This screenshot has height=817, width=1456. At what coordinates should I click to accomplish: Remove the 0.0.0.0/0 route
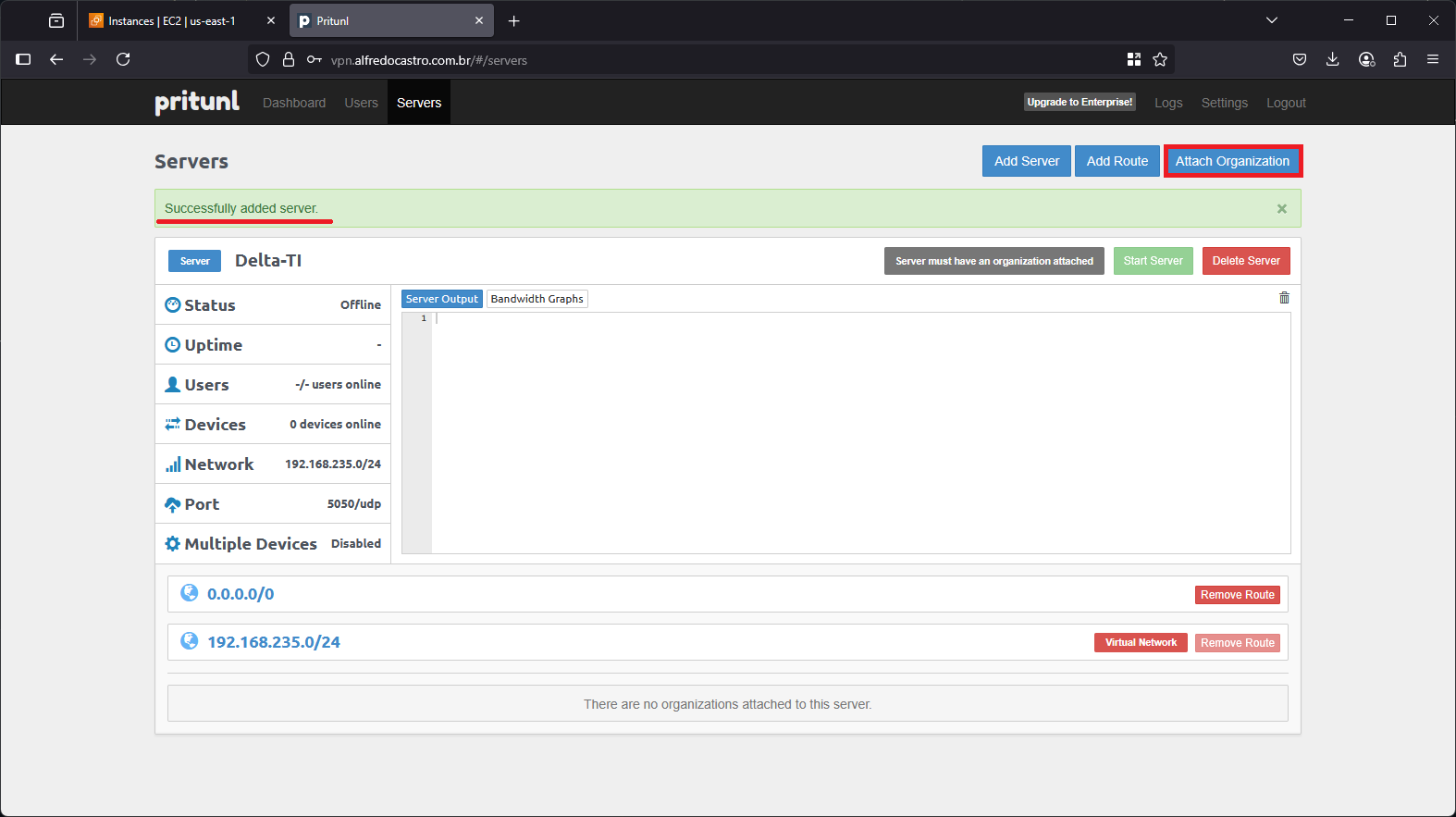pos(1238,595)
